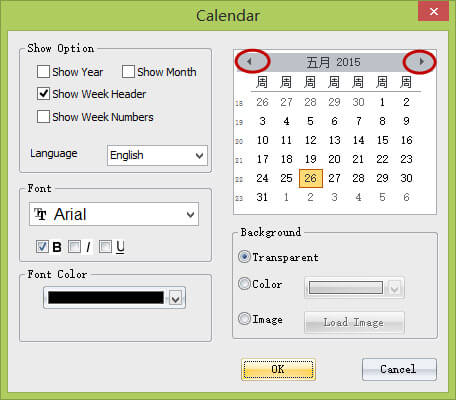This screenshot has height=400, width=456.
Task: Open the Font Color dropdown arrow
Action: click(x=175, y=298)
